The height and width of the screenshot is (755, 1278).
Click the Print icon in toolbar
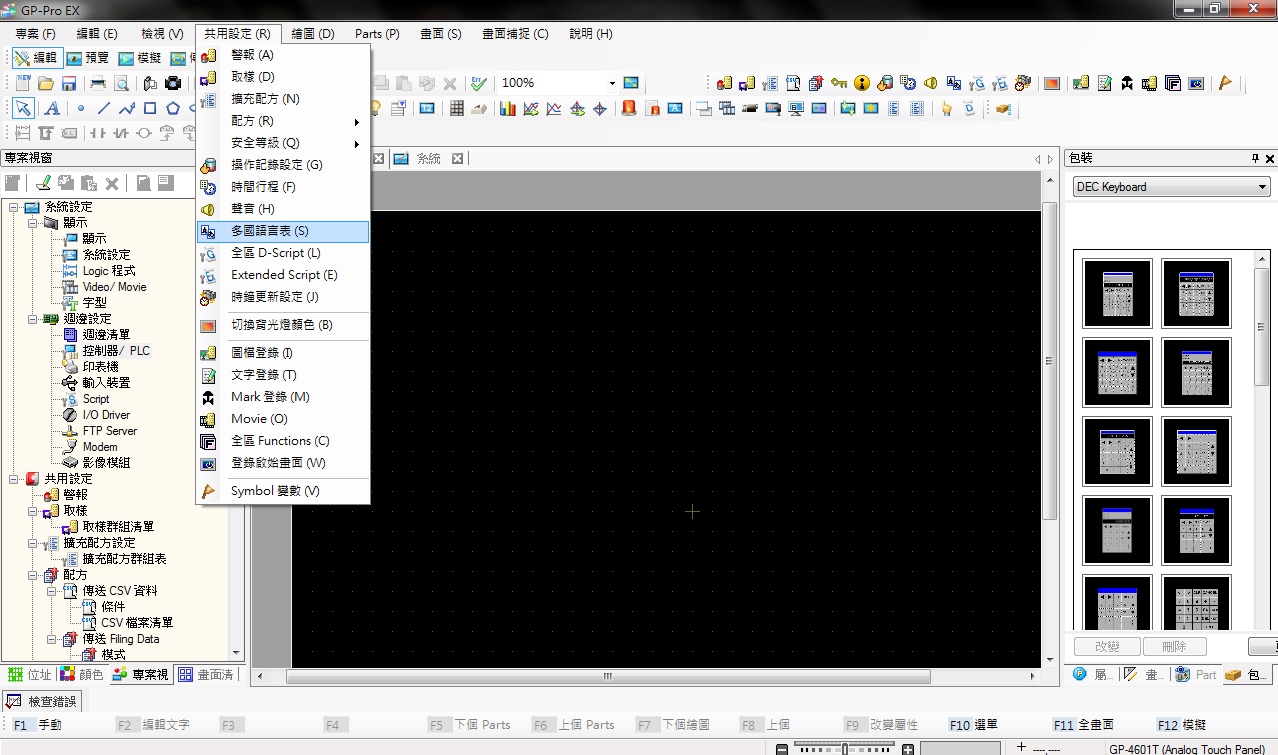(98, 83)
